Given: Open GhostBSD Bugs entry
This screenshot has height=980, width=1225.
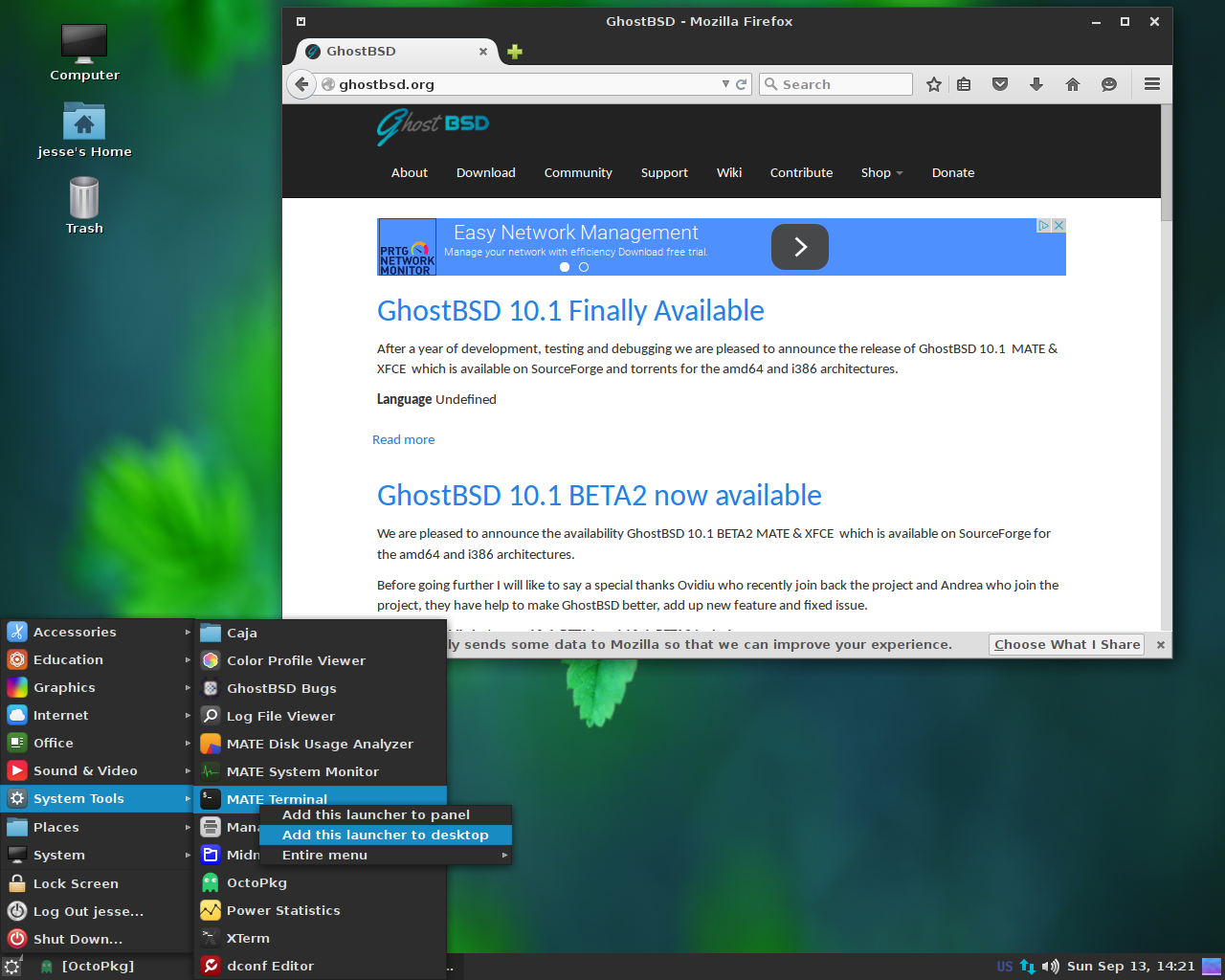Looking at the screenshot, I should point(321,688).
